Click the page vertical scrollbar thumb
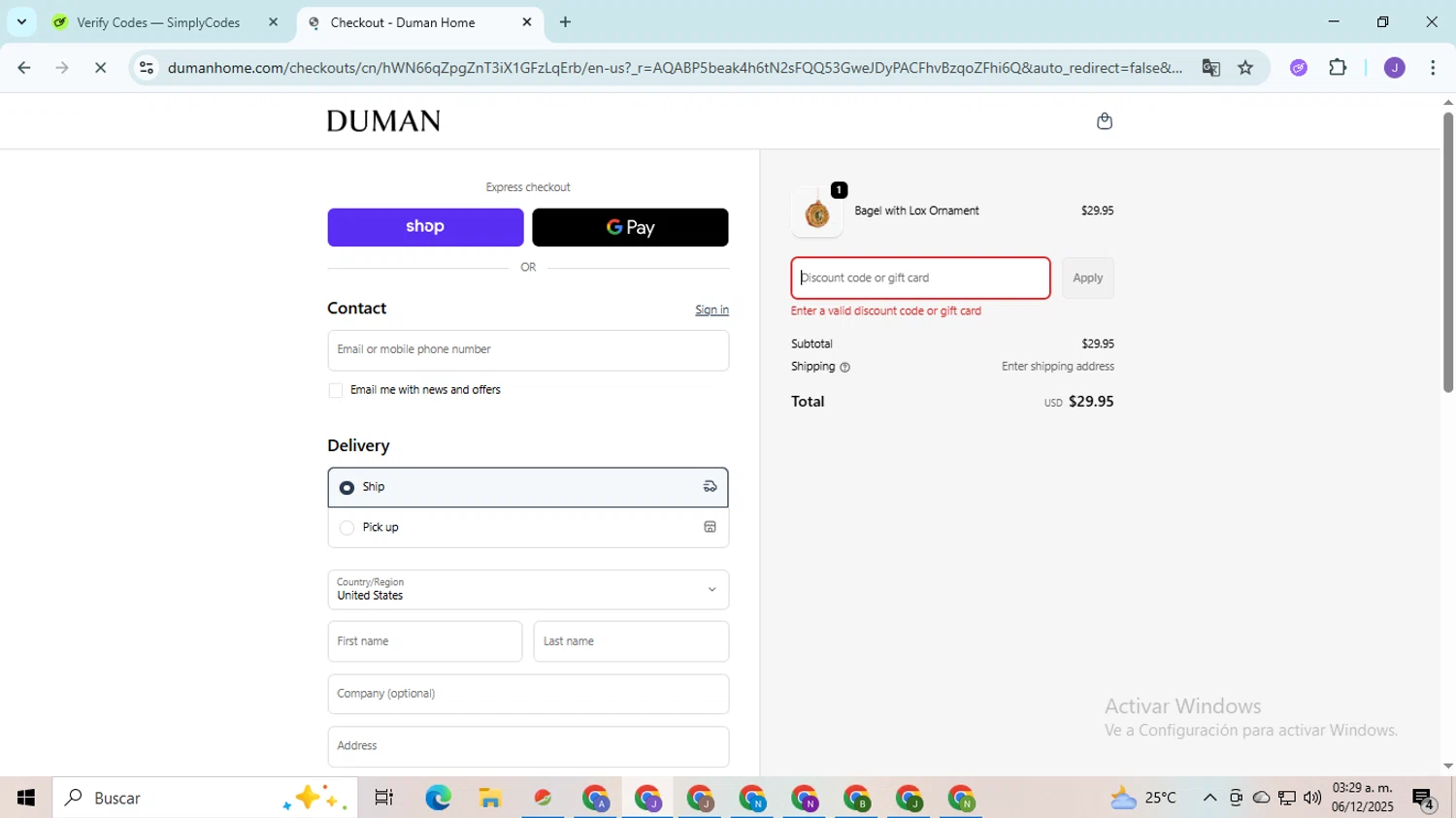 tap(1448, 252)
